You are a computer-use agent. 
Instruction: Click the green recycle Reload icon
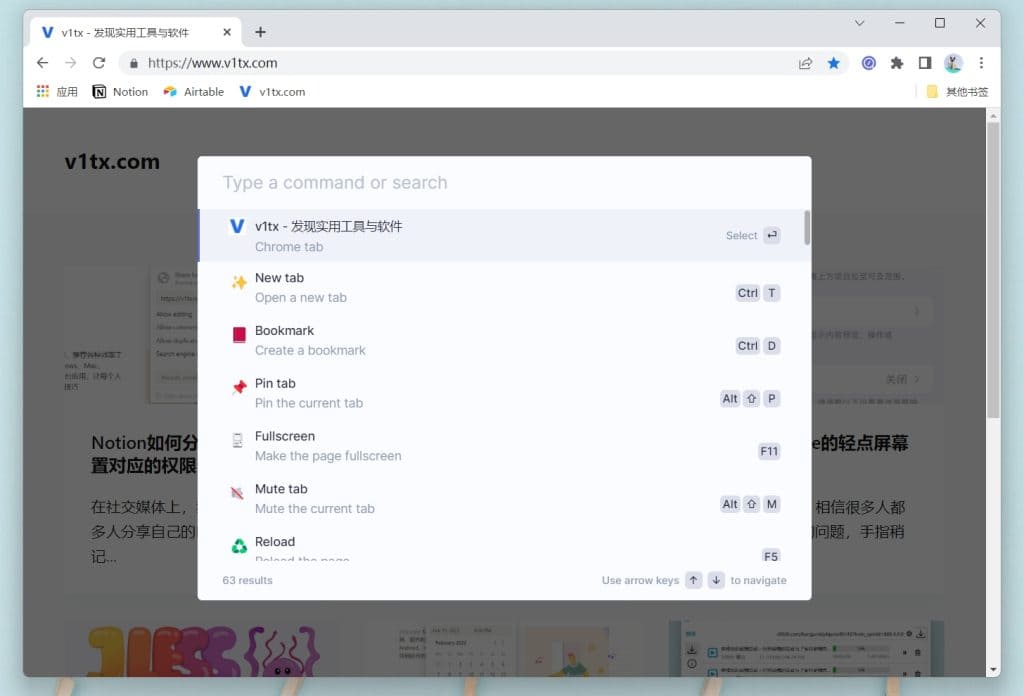coord(239,546)
